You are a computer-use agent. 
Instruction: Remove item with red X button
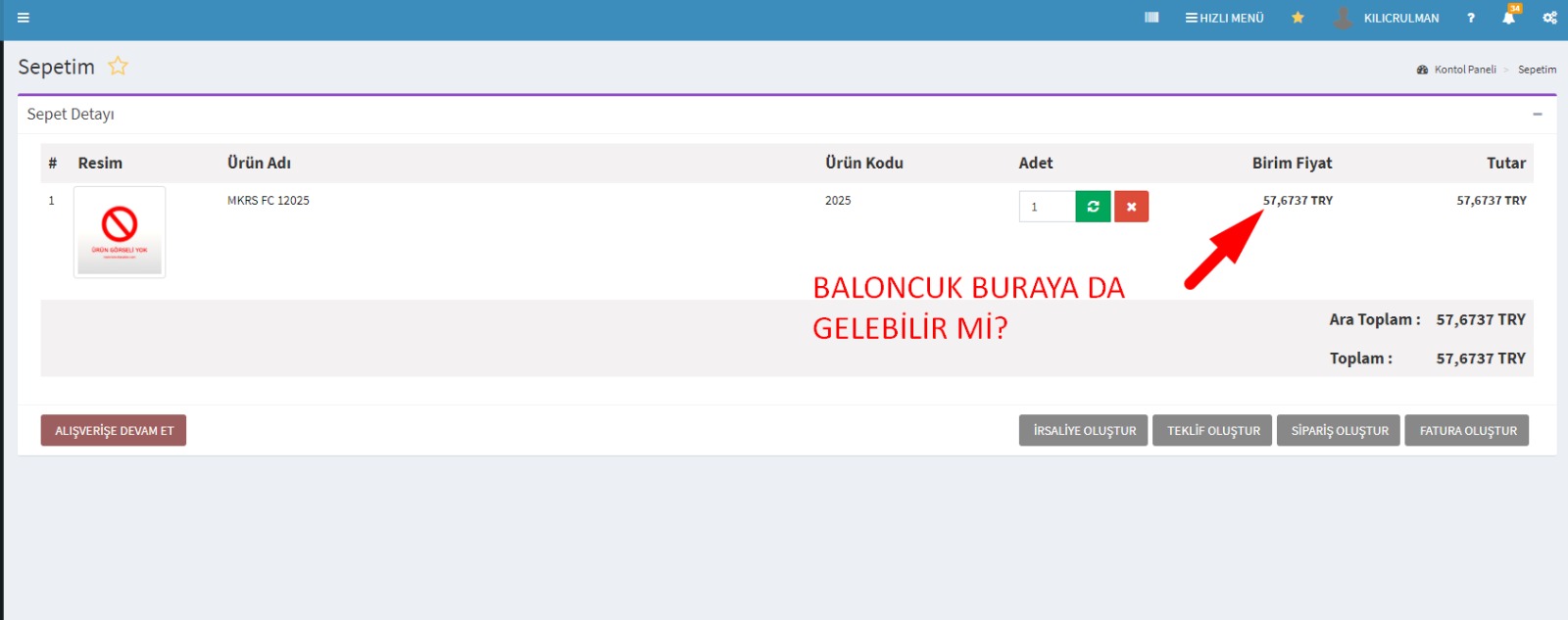pyautogui.click(x=1131, y=207)
